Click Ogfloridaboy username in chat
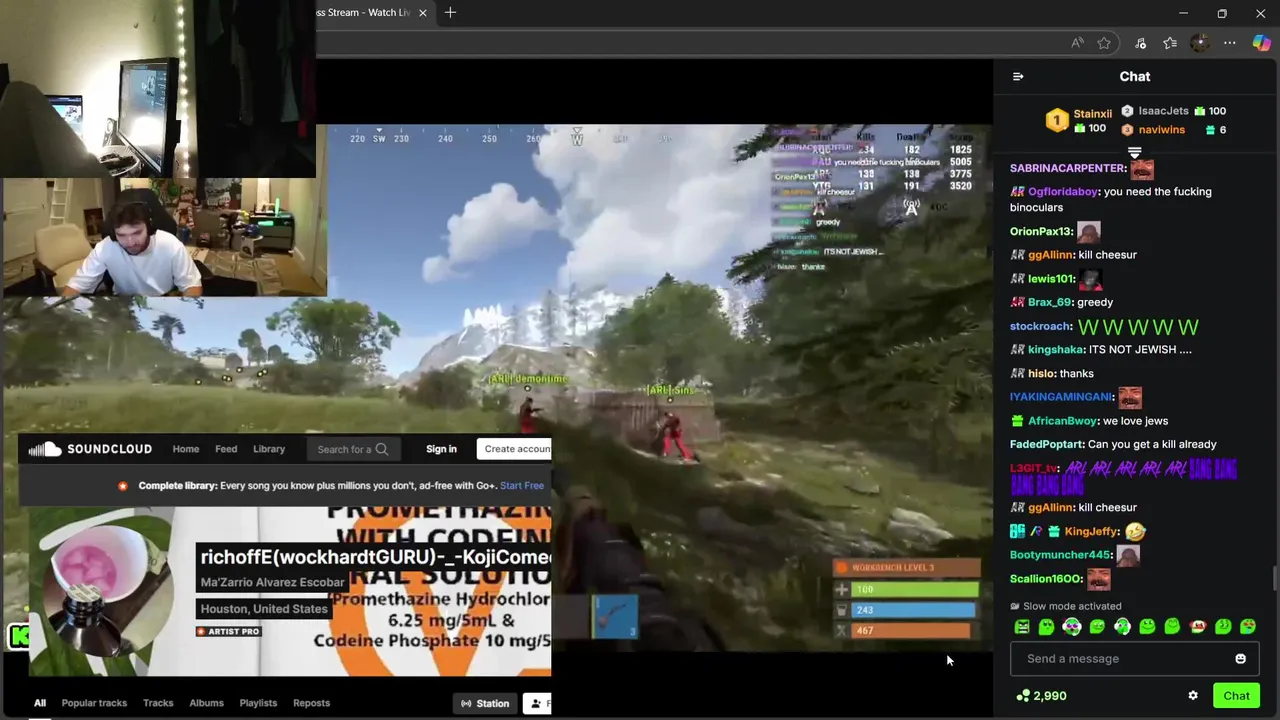 point(1063,192)
